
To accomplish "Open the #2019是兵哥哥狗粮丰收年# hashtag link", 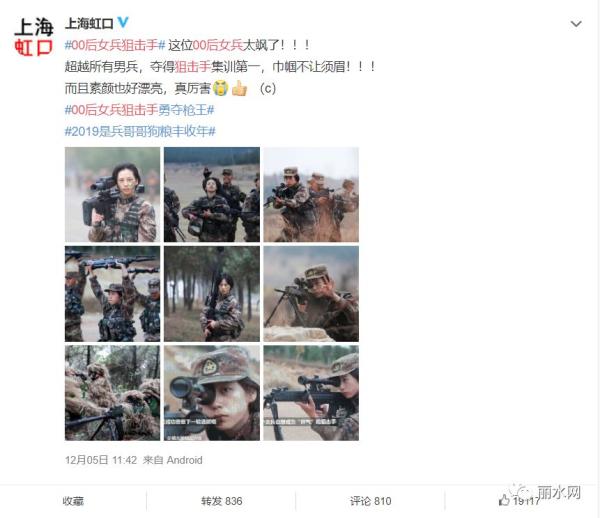I will coord(140,132).
